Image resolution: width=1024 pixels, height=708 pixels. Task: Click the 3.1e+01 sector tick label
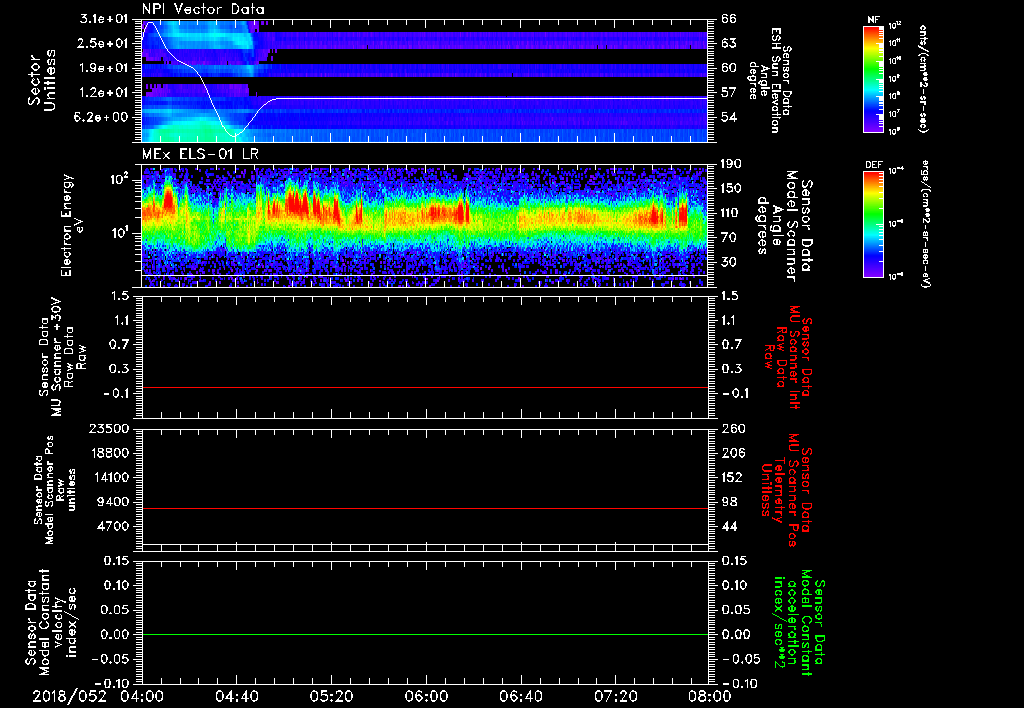[106, 19]
